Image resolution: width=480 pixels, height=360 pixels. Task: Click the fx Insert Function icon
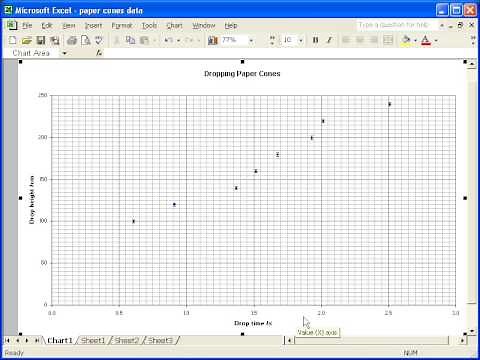pos(99,53)
